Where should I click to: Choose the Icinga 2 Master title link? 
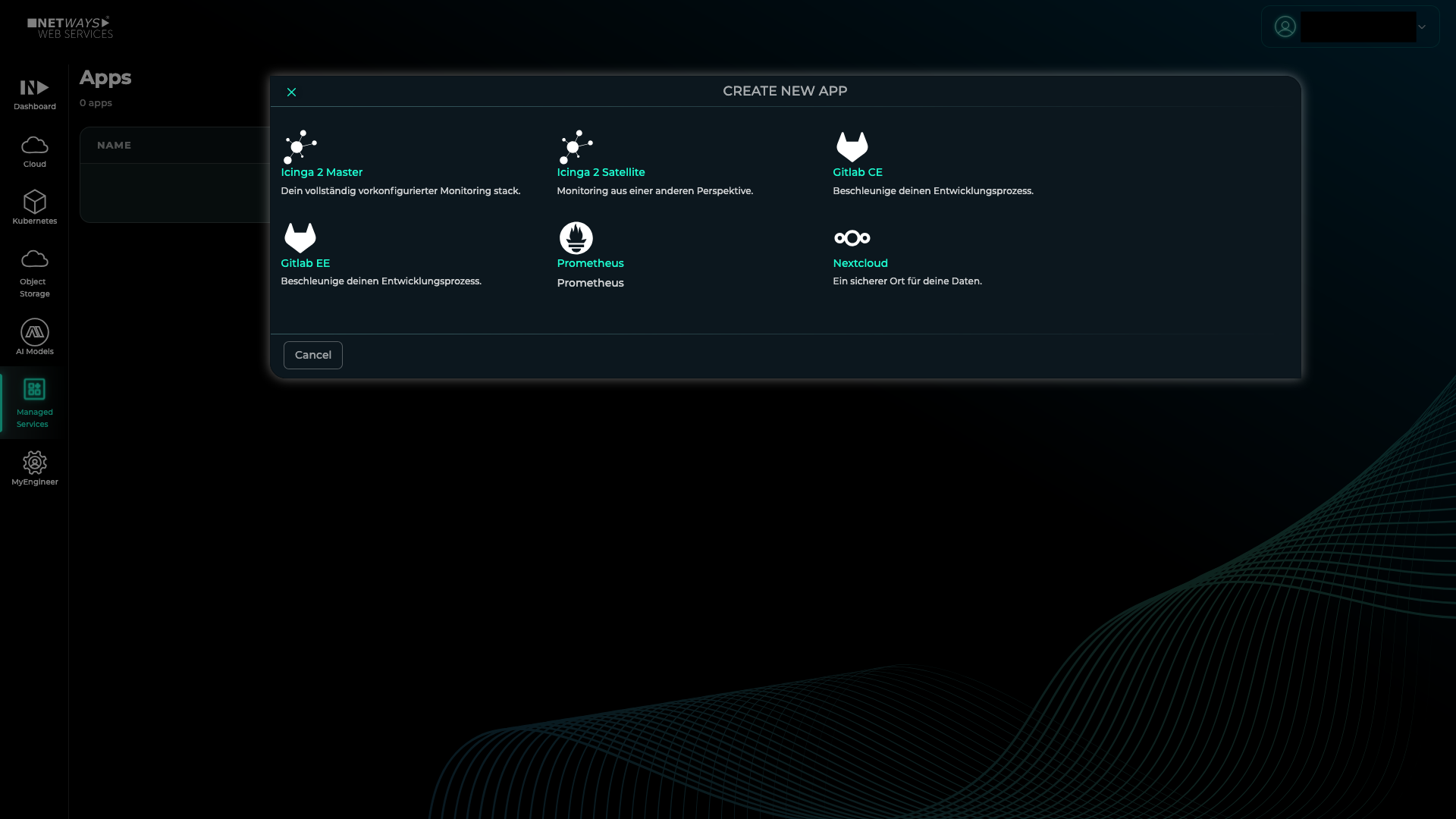coord(322,172)
